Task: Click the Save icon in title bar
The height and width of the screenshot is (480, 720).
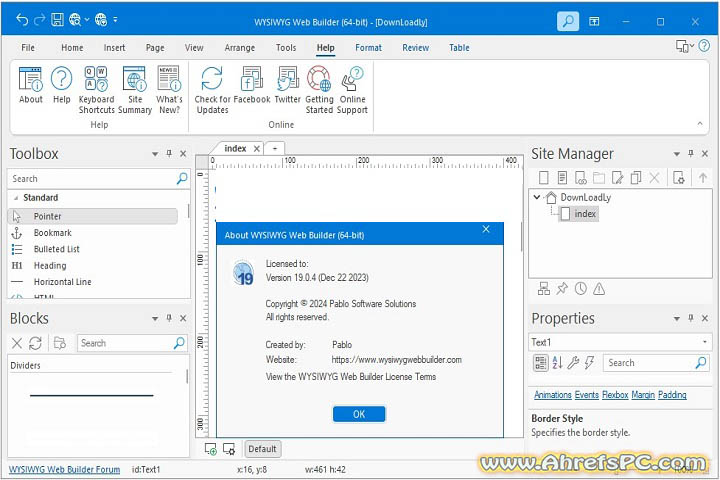Action: click(x=57, y=20)
